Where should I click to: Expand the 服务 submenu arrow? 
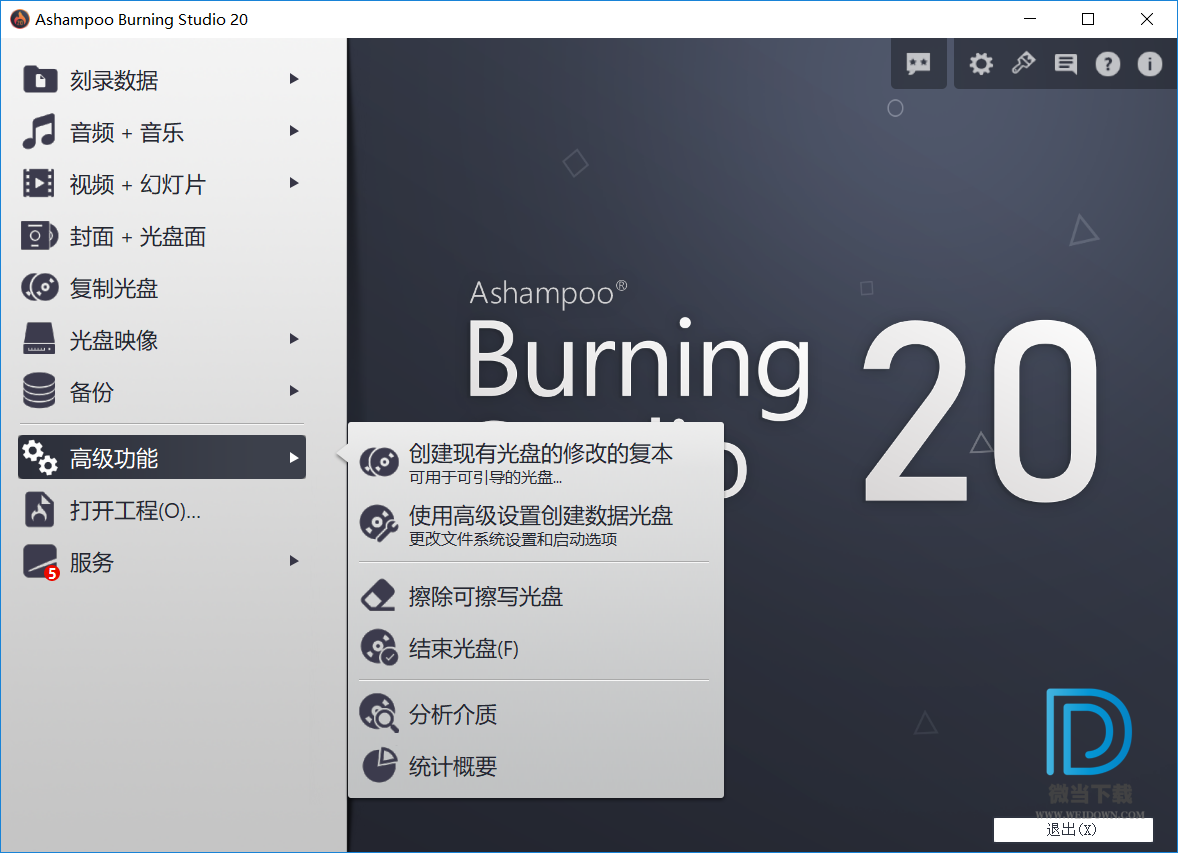click(x=294, y=561)
